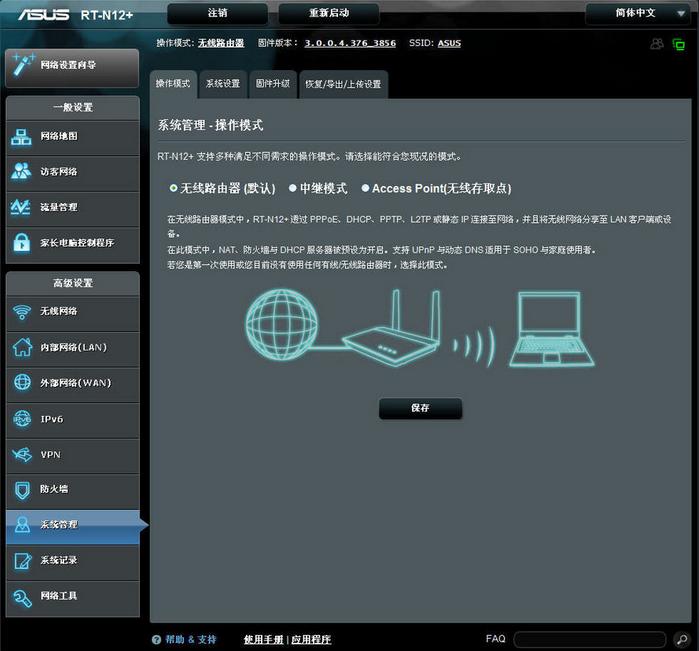Open the 应用程序 utility link
Viewport: 699px width, 651px height.
coord(311,640)
